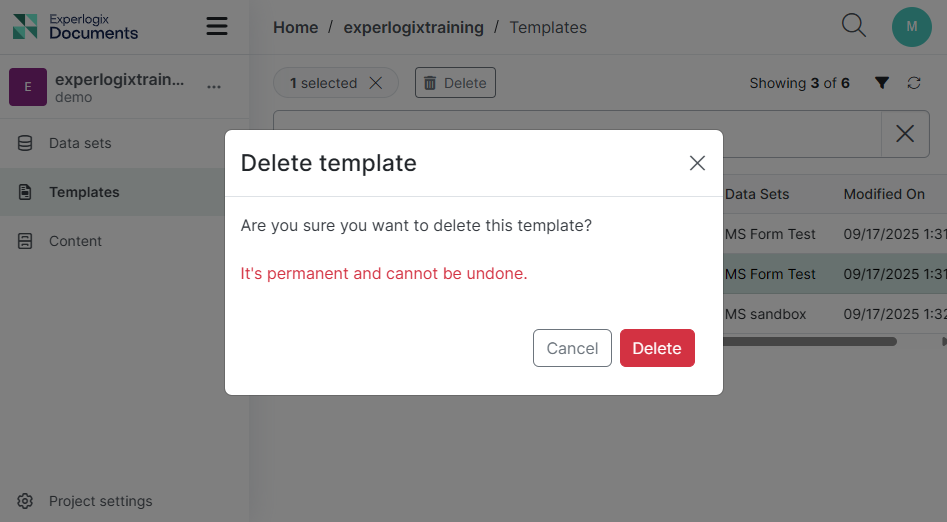Screen dimensions: 947x522
Task: Click the filter funnel icon
Action: (x=882, y=83)
